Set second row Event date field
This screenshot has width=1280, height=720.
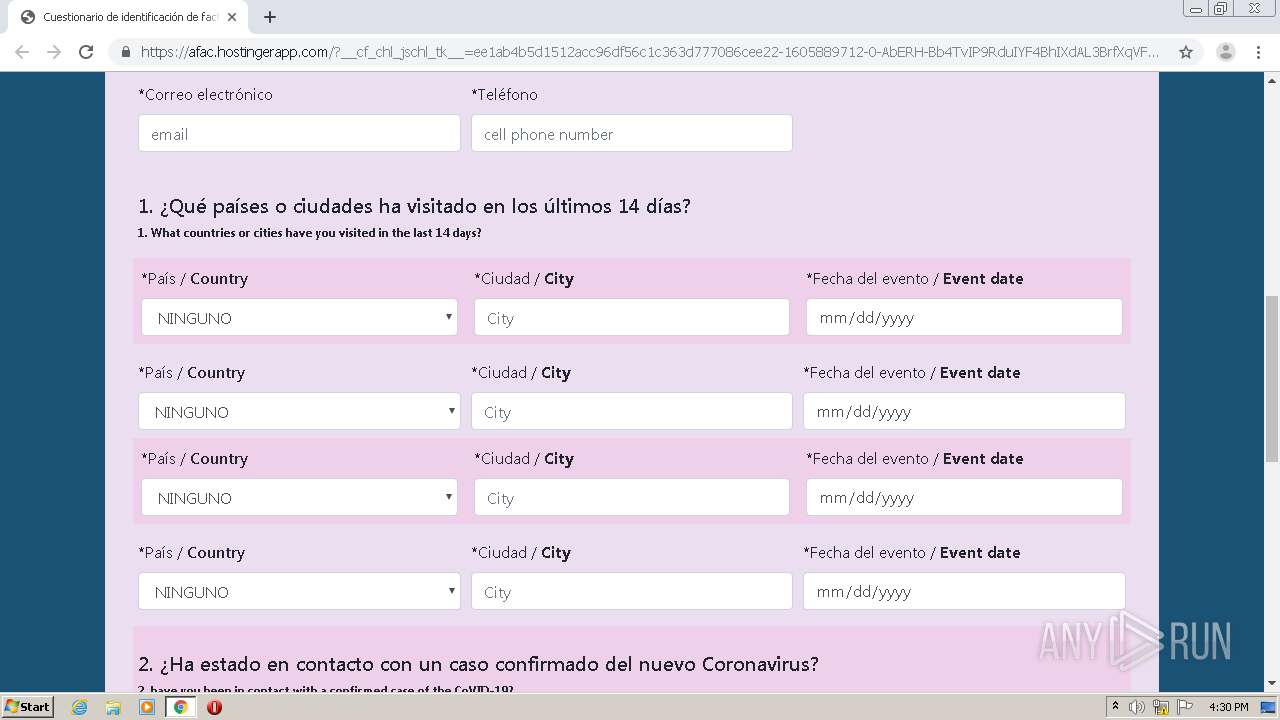pos(964,411)
